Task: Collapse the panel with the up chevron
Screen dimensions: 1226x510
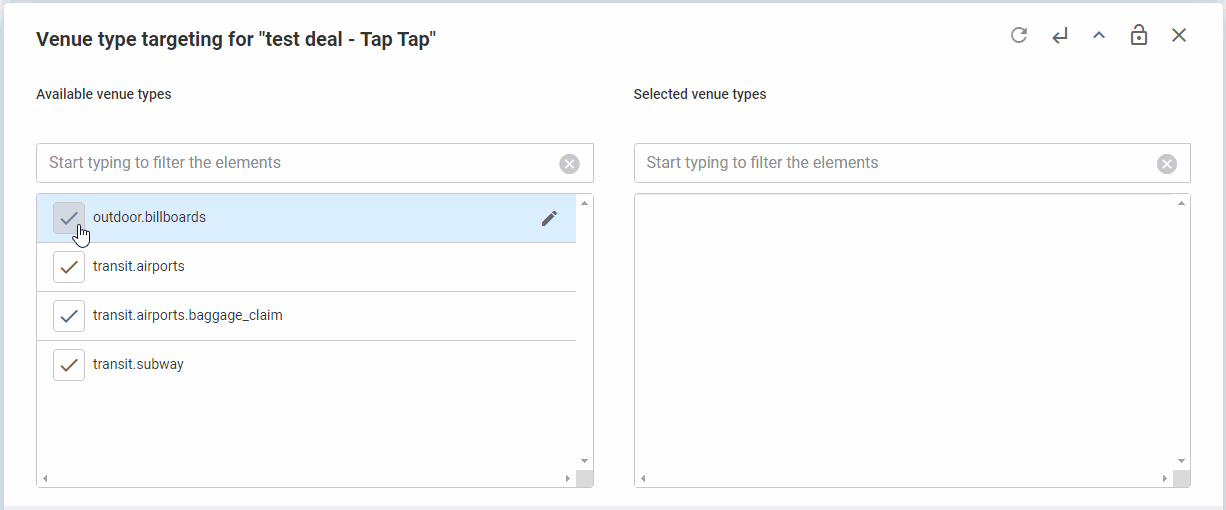Action: 1099,36
